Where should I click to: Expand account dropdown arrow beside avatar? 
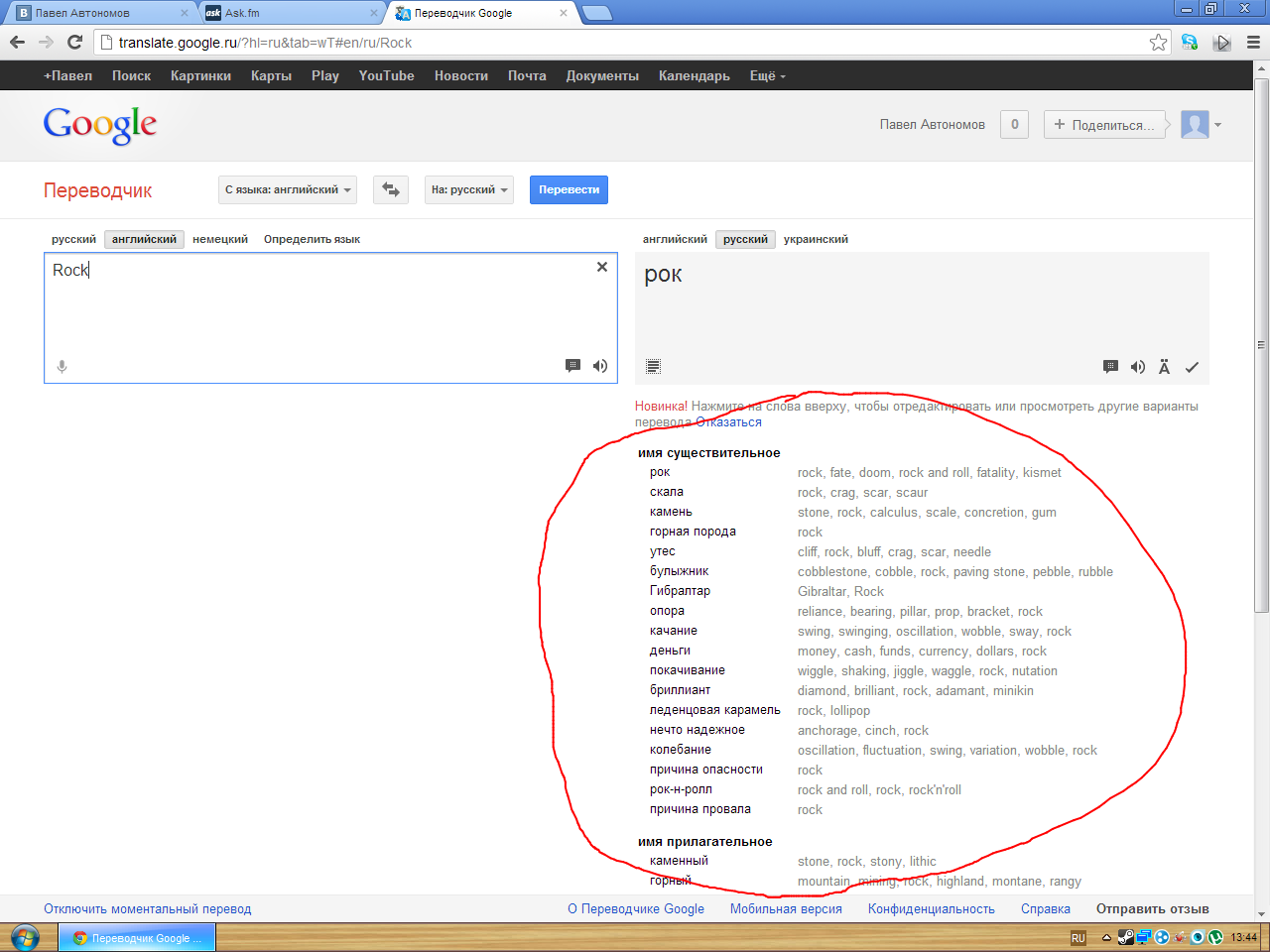[x=1217, y=125]
